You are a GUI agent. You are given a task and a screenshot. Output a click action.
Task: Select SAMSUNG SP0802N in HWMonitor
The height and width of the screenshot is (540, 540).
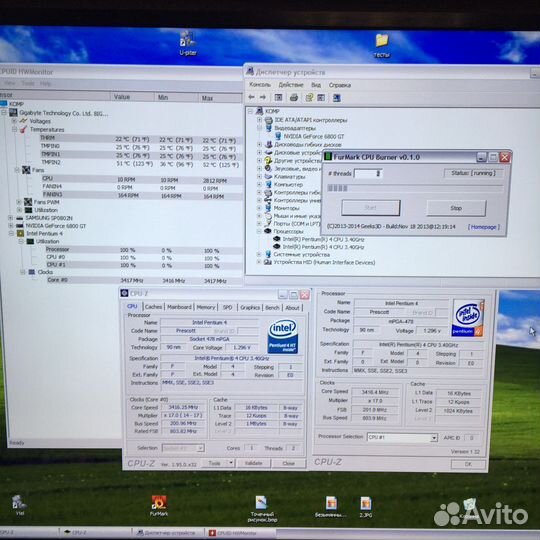tap(49, 218)
